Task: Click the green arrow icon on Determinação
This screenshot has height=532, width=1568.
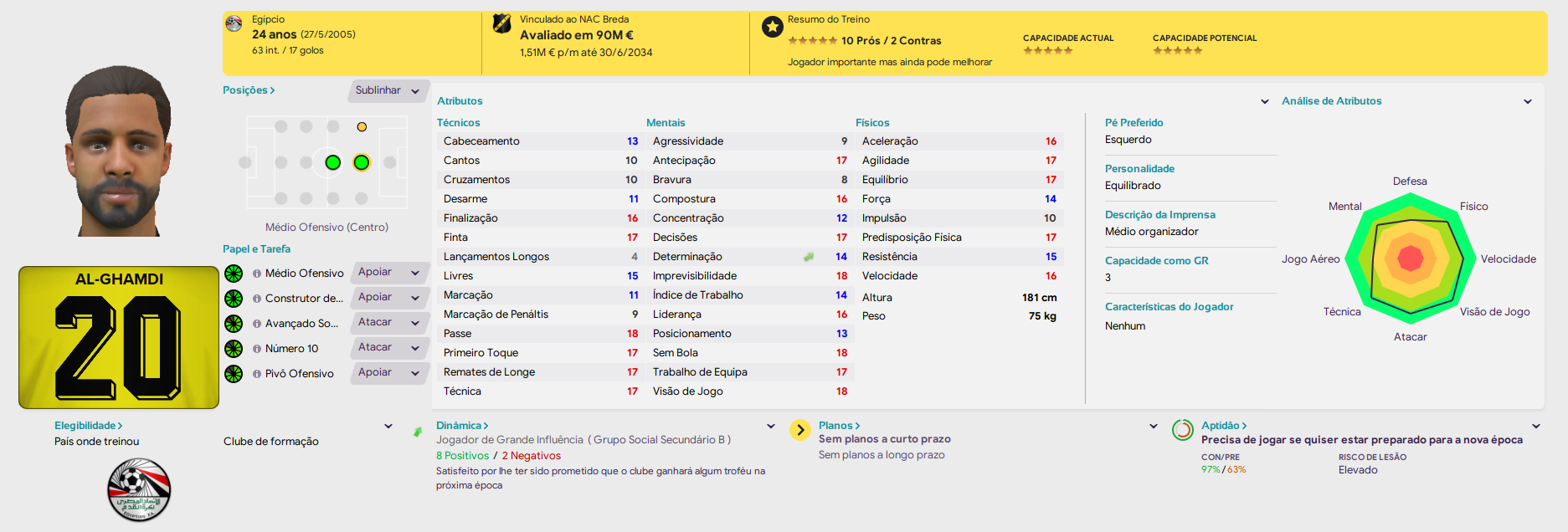Action: pos(809,257)
